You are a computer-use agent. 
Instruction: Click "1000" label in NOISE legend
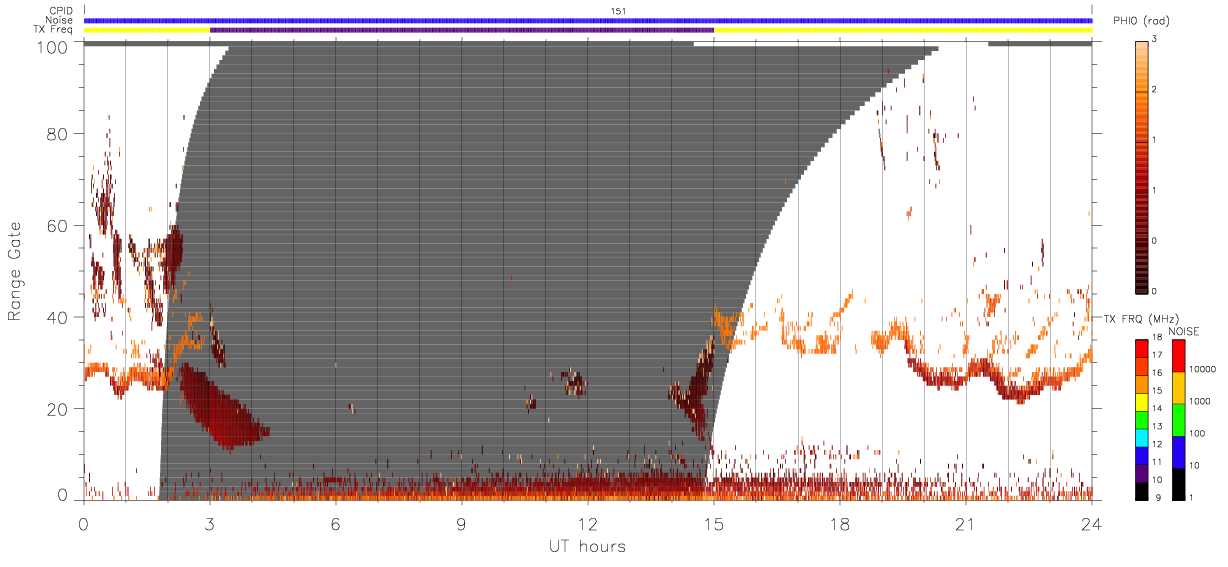tap(1199, 401)
